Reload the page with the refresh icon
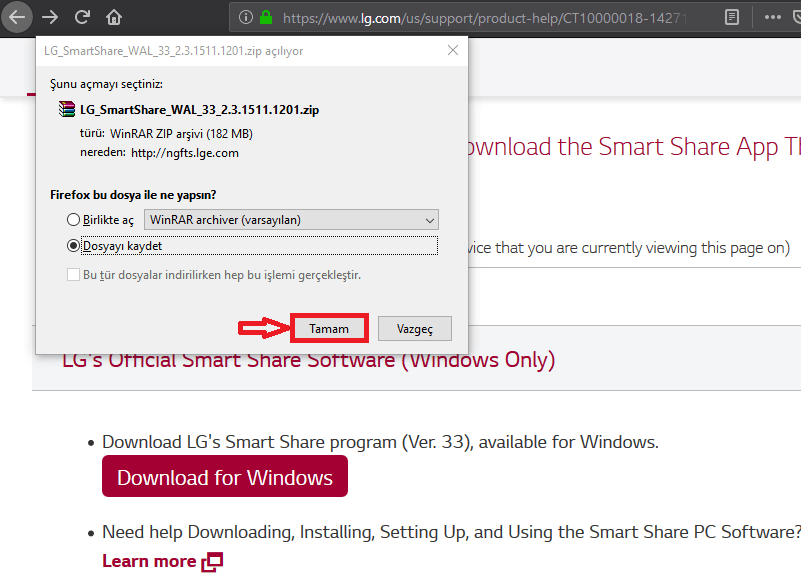 (82, 17)
